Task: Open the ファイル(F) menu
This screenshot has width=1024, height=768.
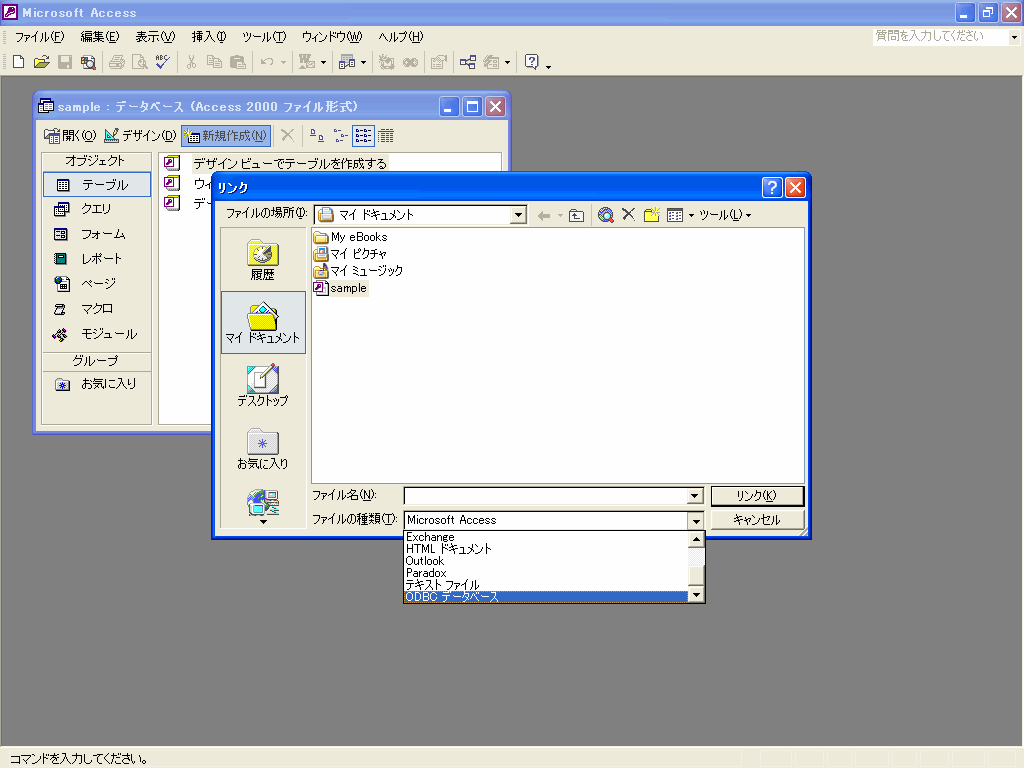Action: (39, 37)
